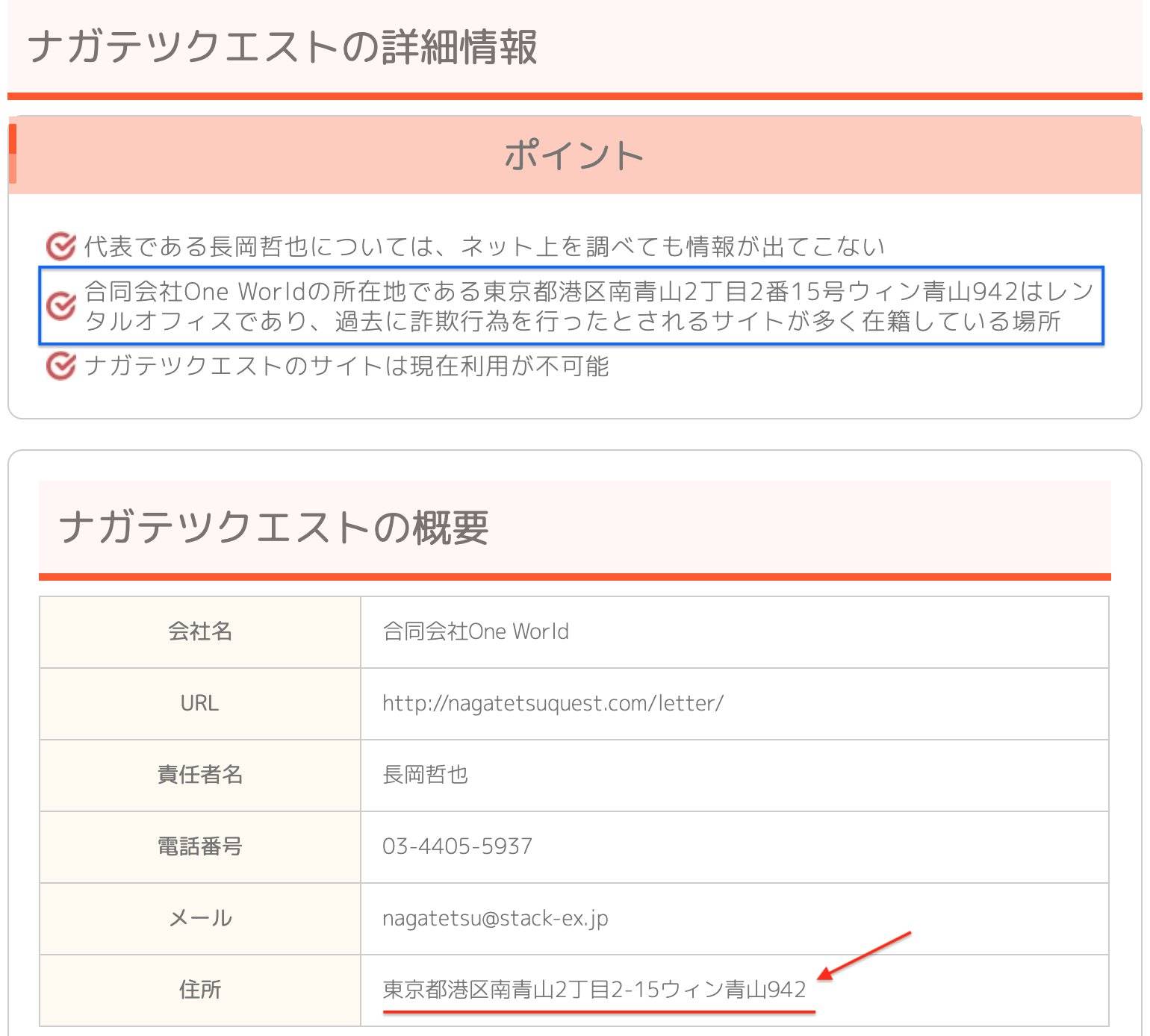Click the email nagatetsu@stack-ex.jp
This screenshot has height=1036, width=1150.
click(x=495, y=918)
